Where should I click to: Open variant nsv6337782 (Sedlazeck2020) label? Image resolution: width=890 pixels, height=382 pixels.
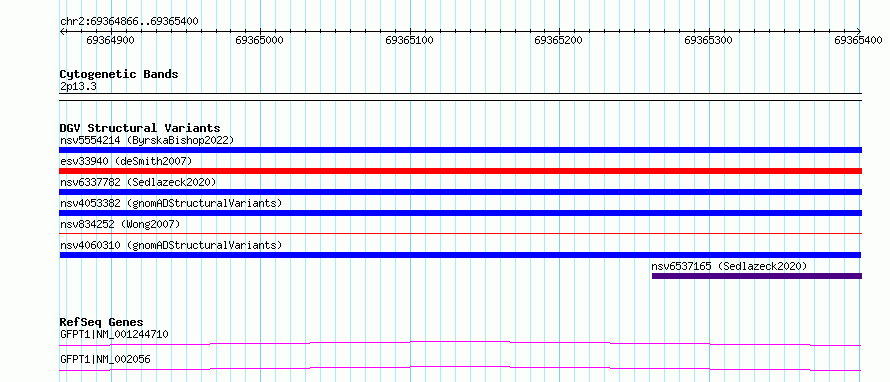point(138,182)
